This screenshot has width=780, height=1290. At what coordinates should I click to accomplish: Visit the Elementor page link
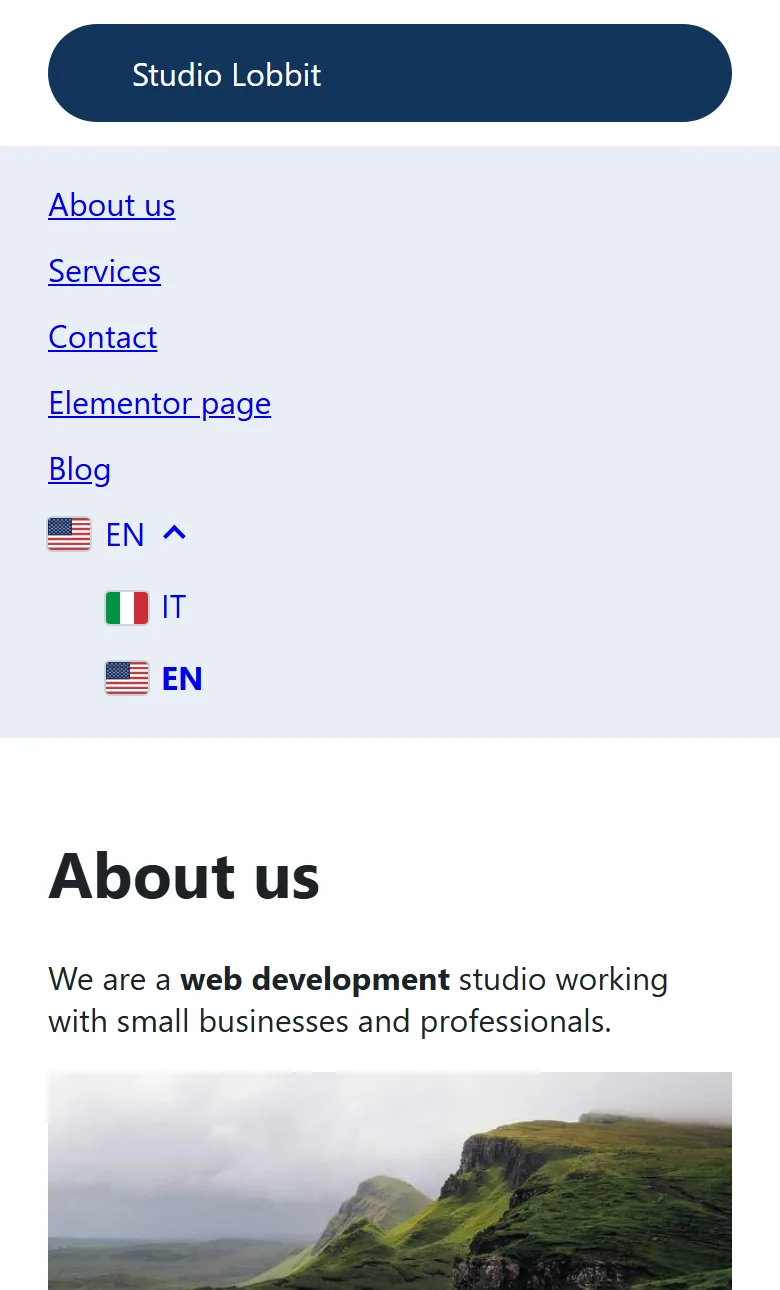[160, 403]
